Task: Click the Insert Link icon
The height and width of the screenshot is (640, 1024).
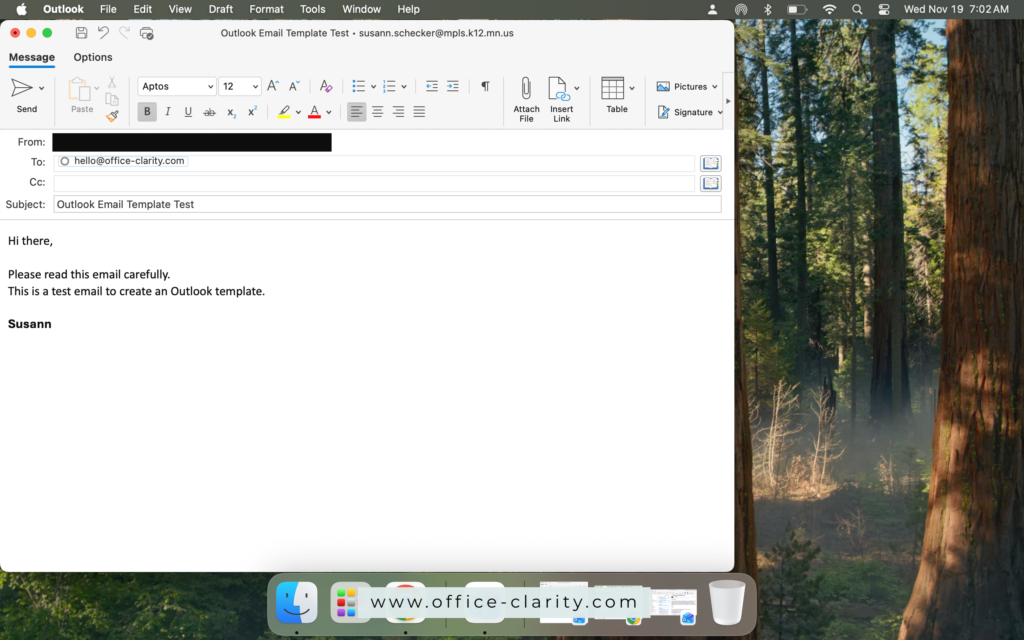Action: pyautogui.click(x=560, y=97)
